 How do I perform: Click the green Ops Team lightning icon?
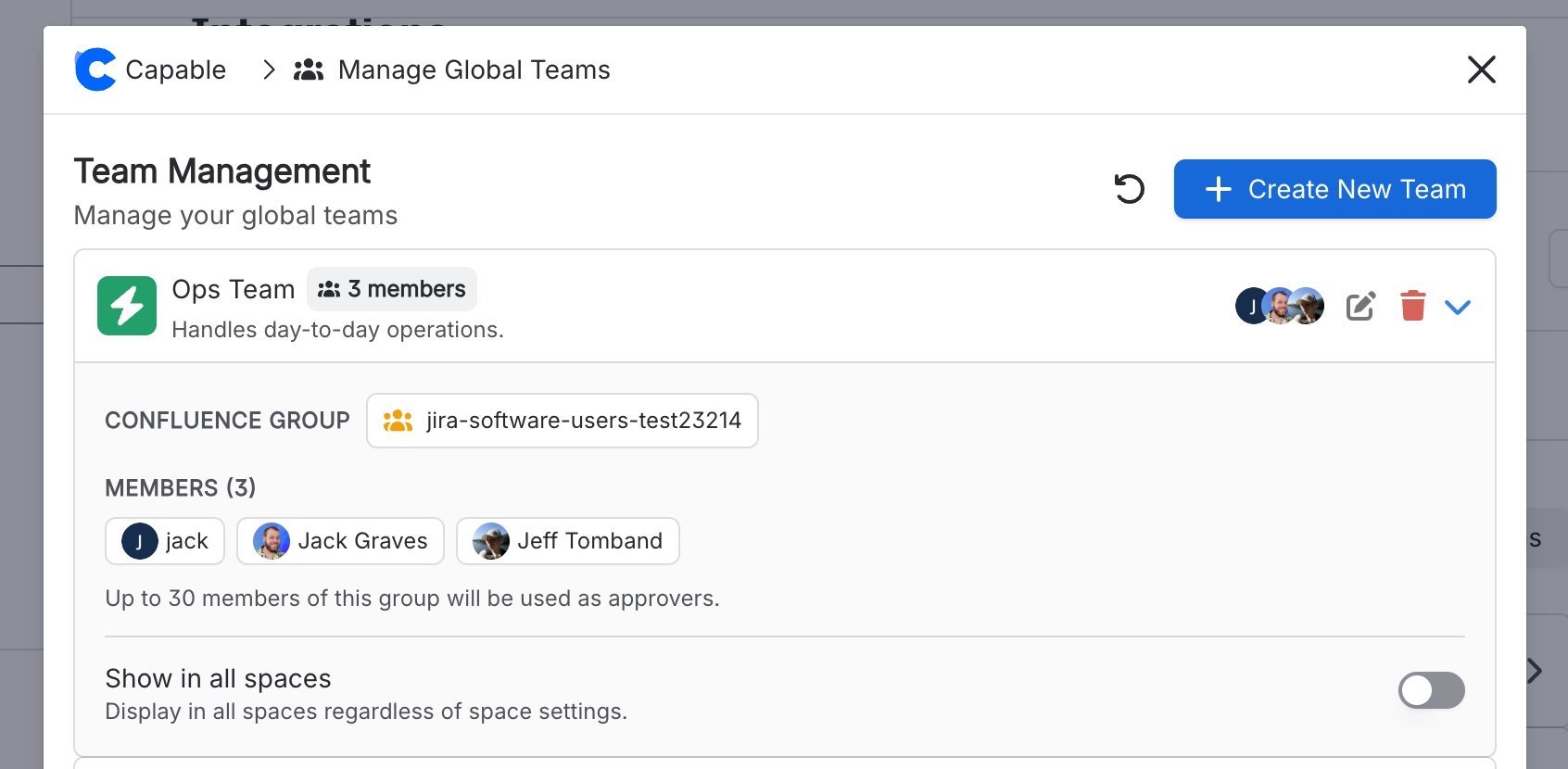point(127,306)
